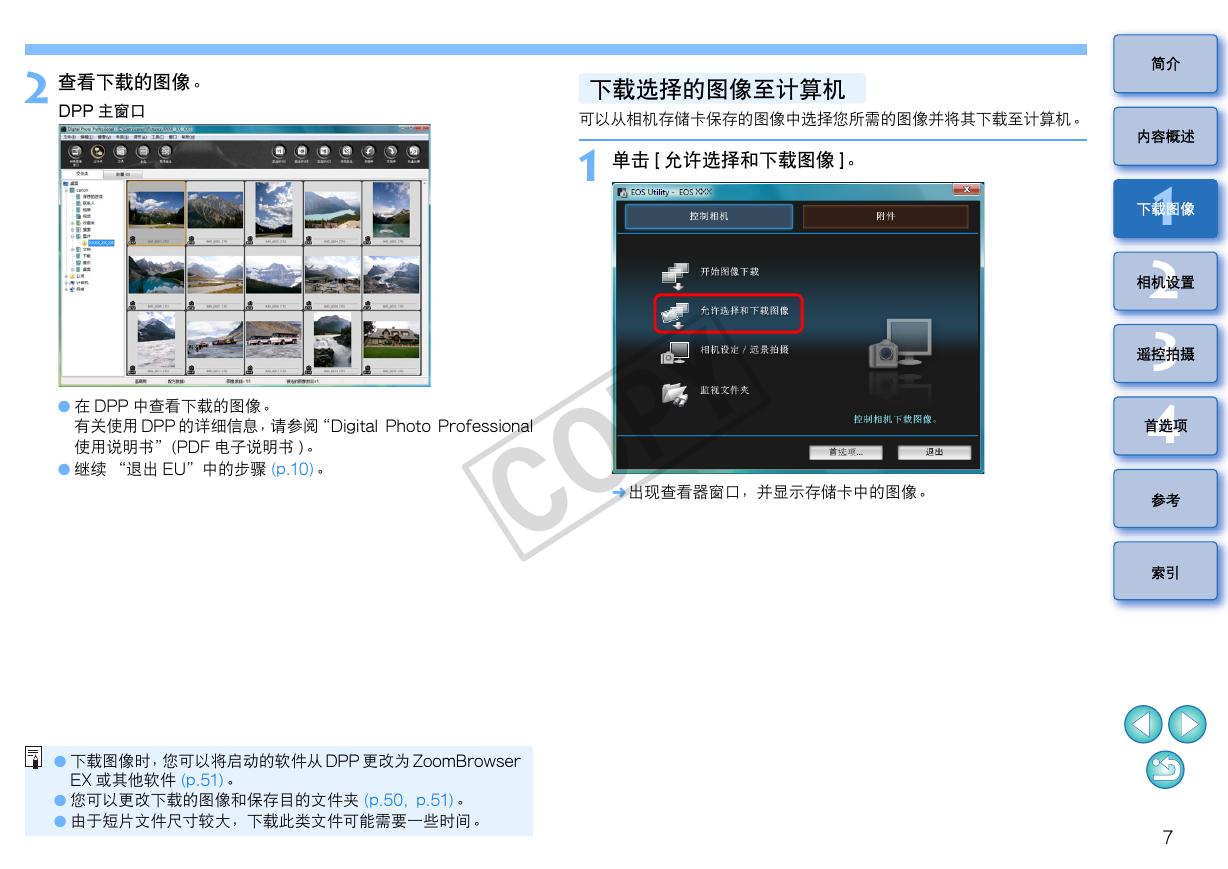Image resolution: width=1228 pixels, height=869 pixels.
Task: Follow the p.50 link in the note
Action: click(x=387, y=800)
